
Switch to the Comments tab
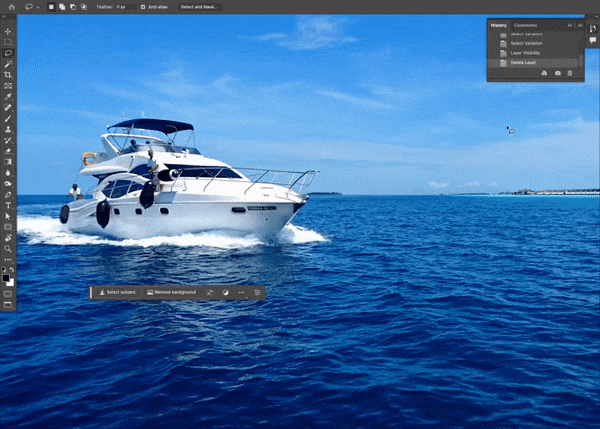[x=525, y=25]
